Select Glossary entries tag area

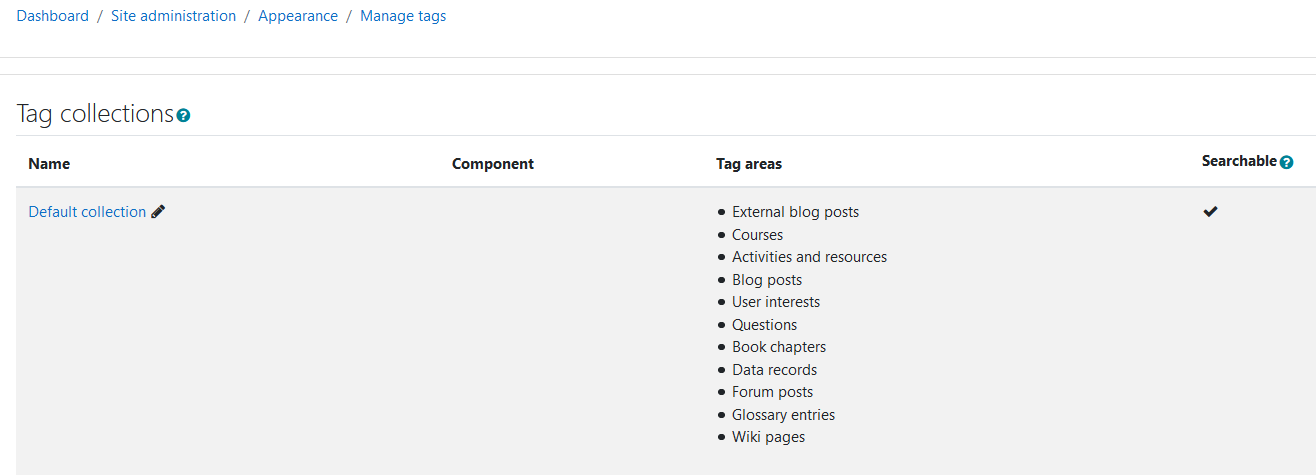(x=783, y=415)
